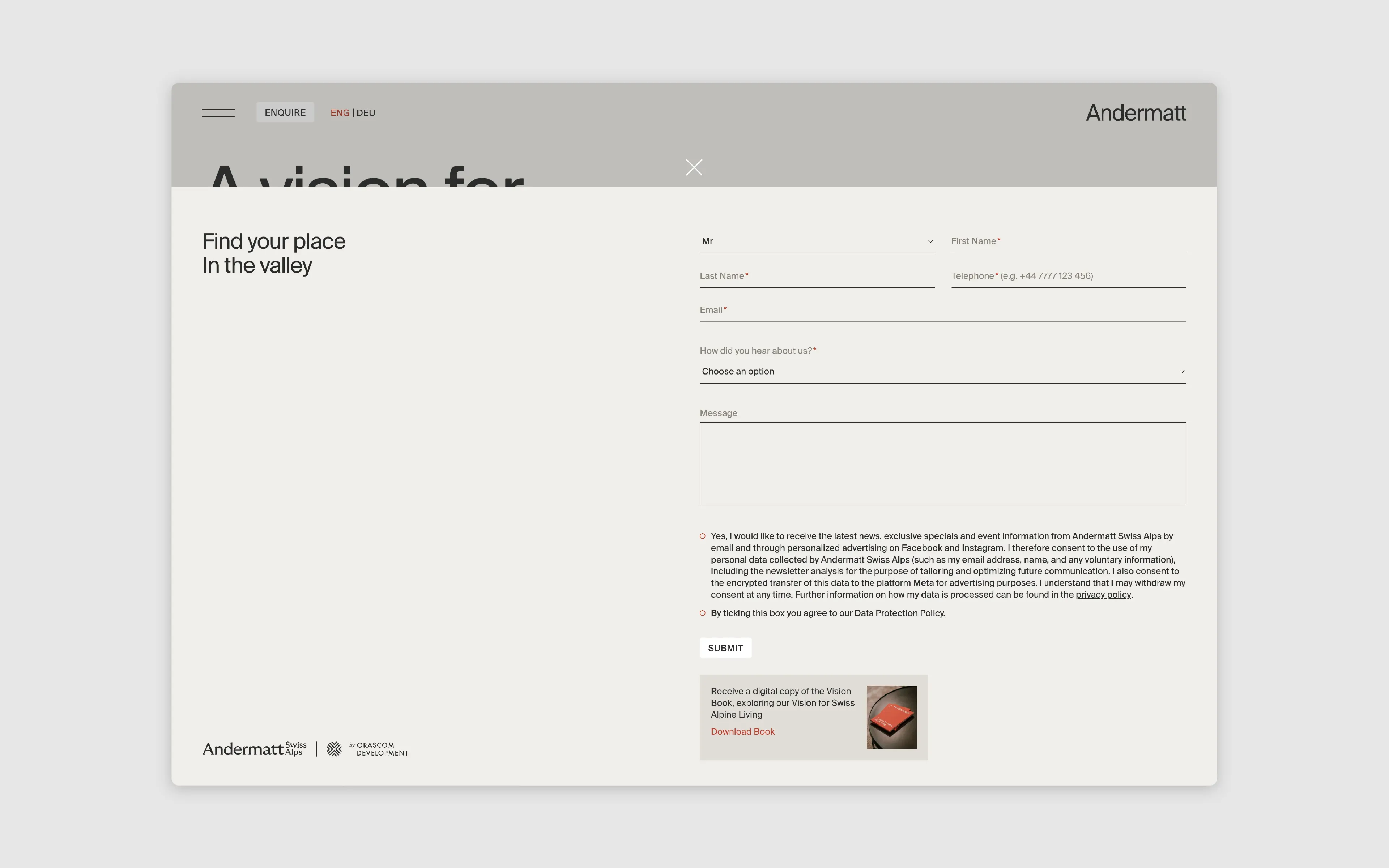The height and width of the screenshot is (868, 1389).
Task: Switch language to ENG
Action: click(x=340, y=113)
